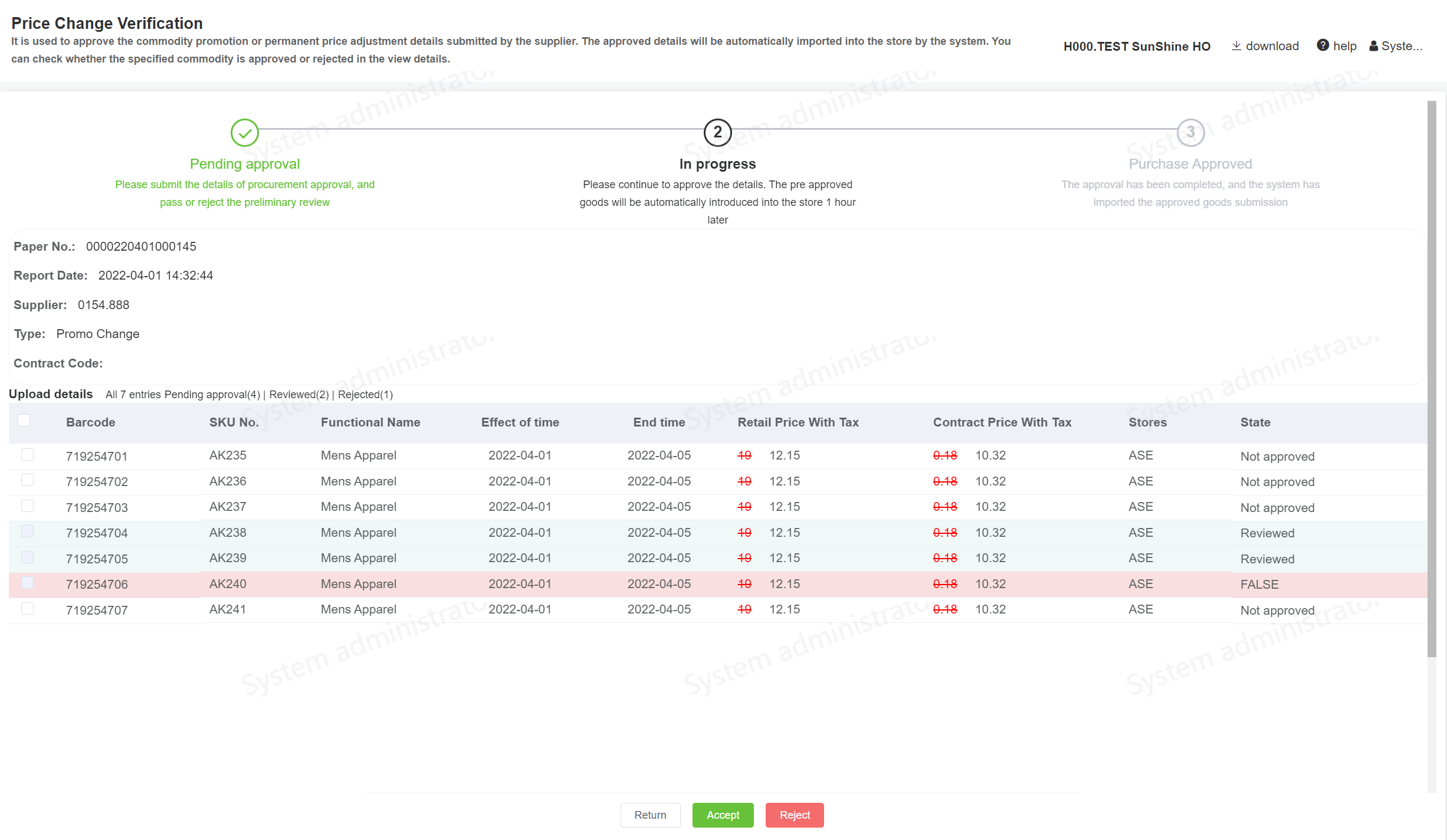Click the system user profile icon

[1373, 46]
